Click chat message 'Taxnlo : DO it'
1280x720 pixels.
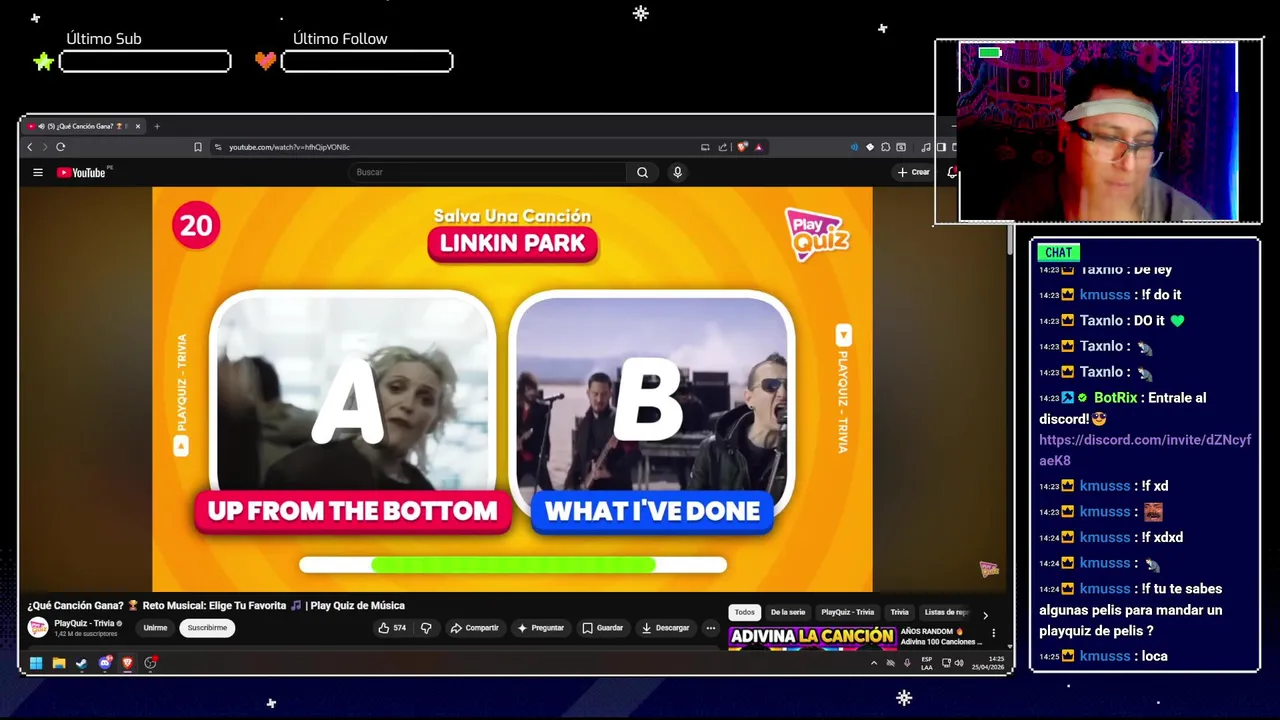pos(1111,321)
